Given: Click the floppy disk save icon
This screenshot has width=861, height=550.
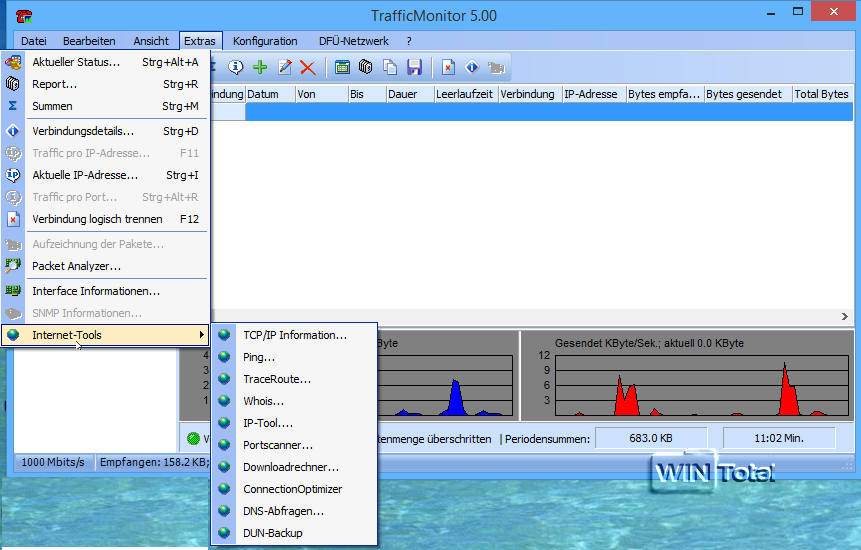Looking at the screenshot, I should pos(414,67).
